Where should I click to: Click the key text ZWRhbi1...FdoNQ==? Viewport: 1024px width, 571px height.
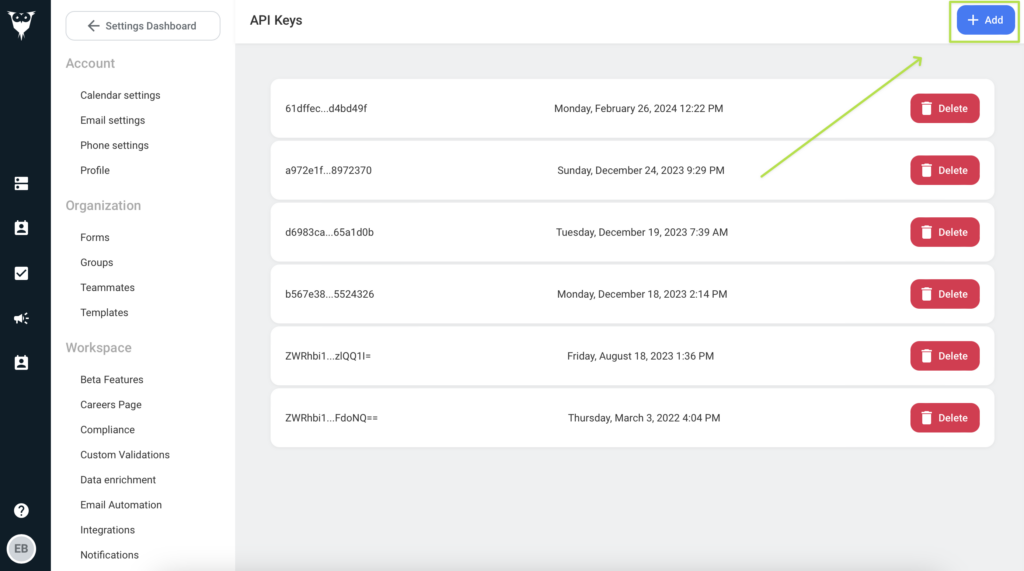331,418
